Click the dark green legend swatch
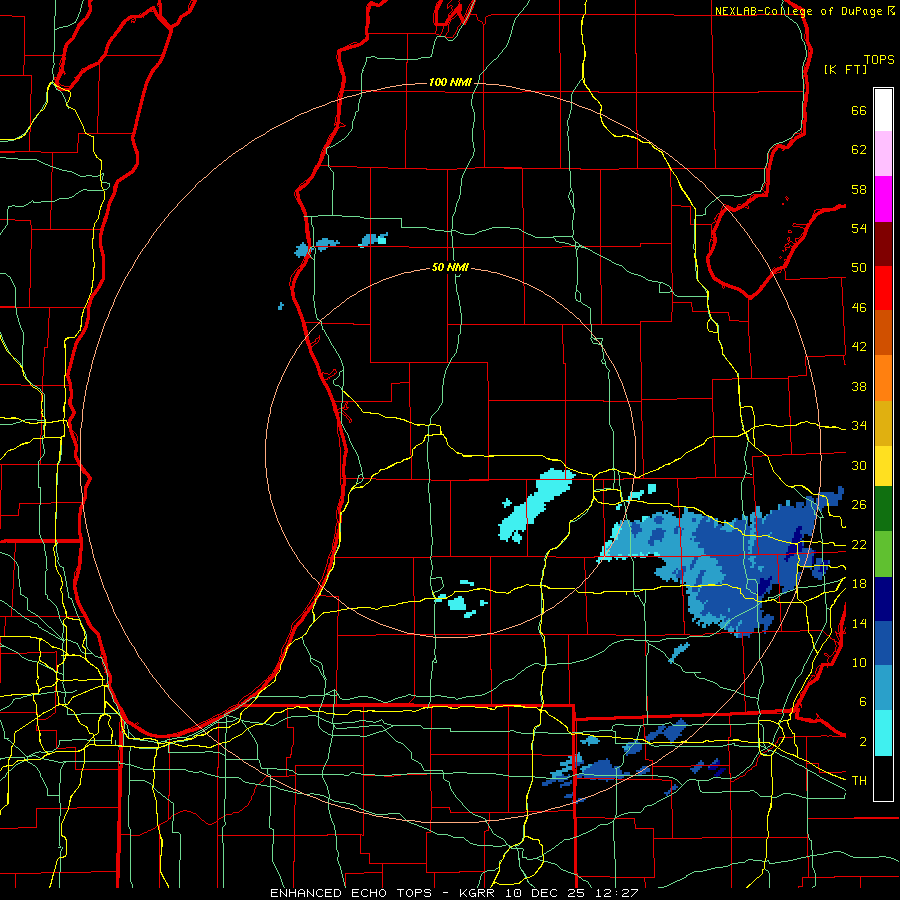 pyautogui.click(x=883, y=509)
